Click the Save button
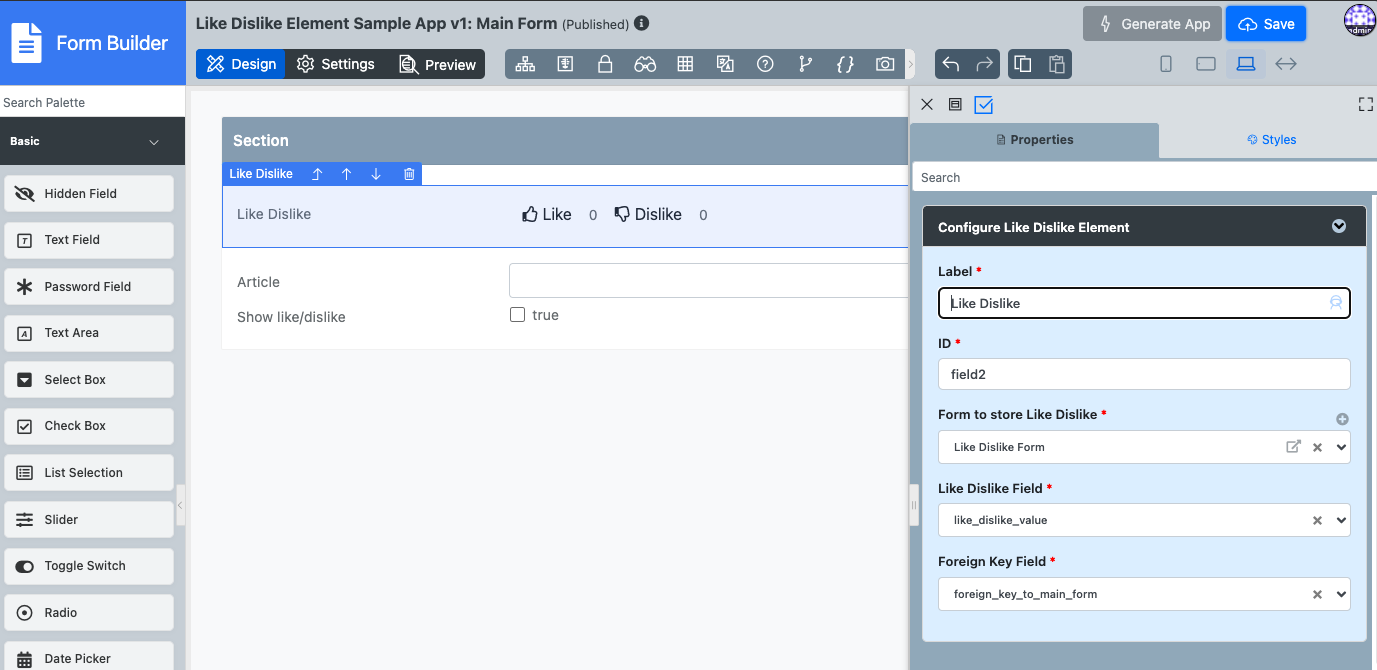The width and height of the screenshot is (1377, 670). 1266,24
